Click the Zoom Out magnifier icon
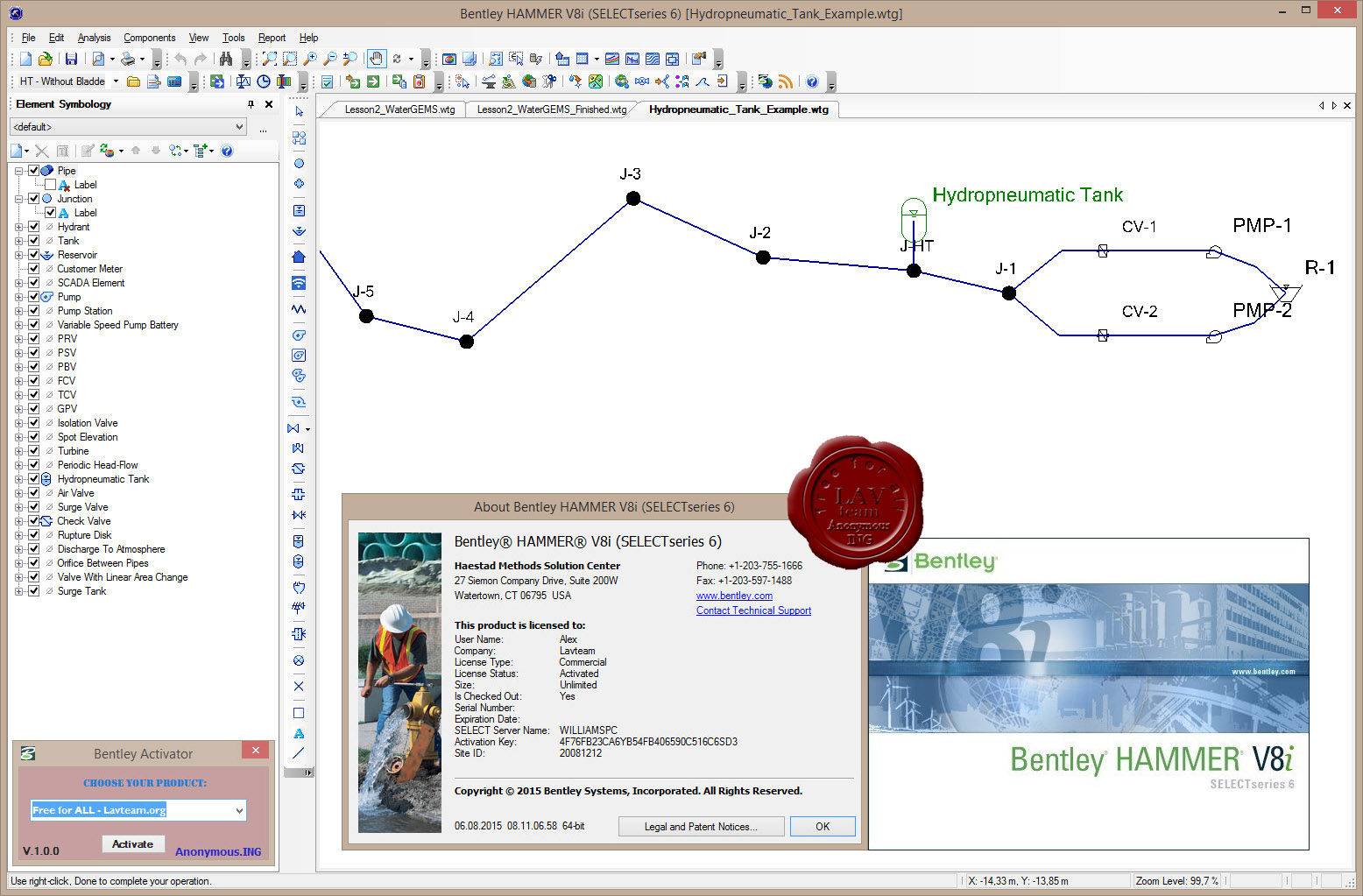Screen dimensions: 1363x896 coord(330,59)
